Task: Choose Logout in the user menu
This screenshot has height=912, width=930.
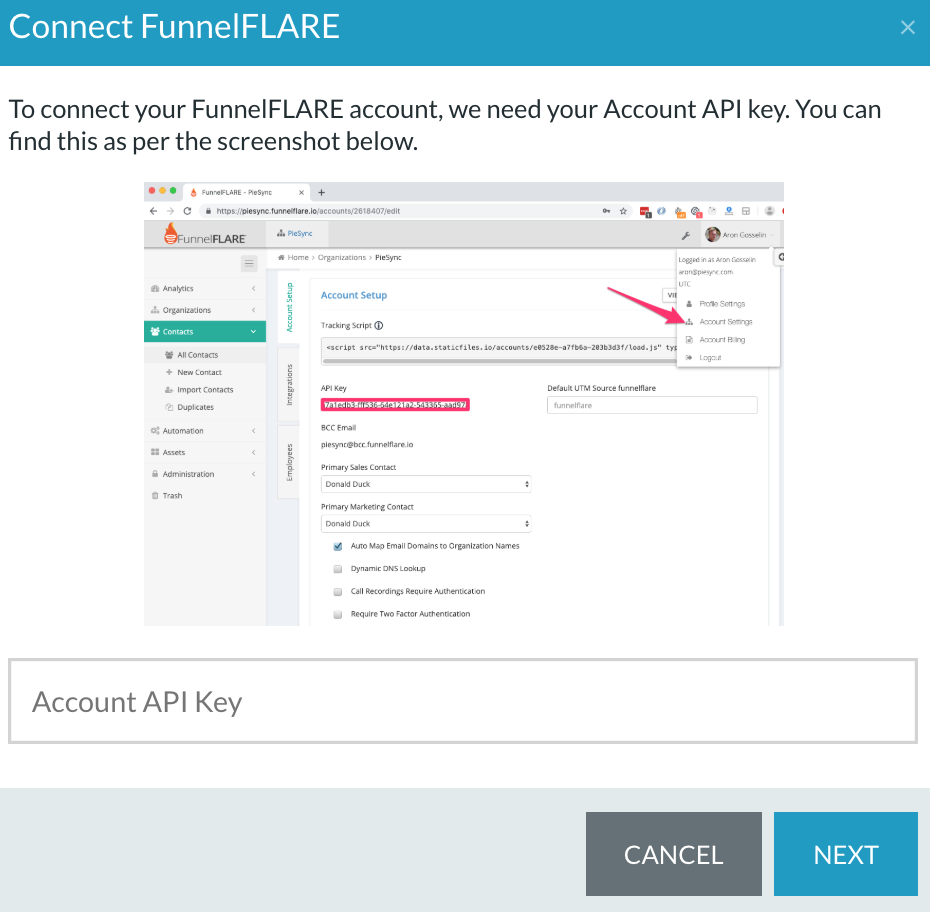Action: coord(710,358)
